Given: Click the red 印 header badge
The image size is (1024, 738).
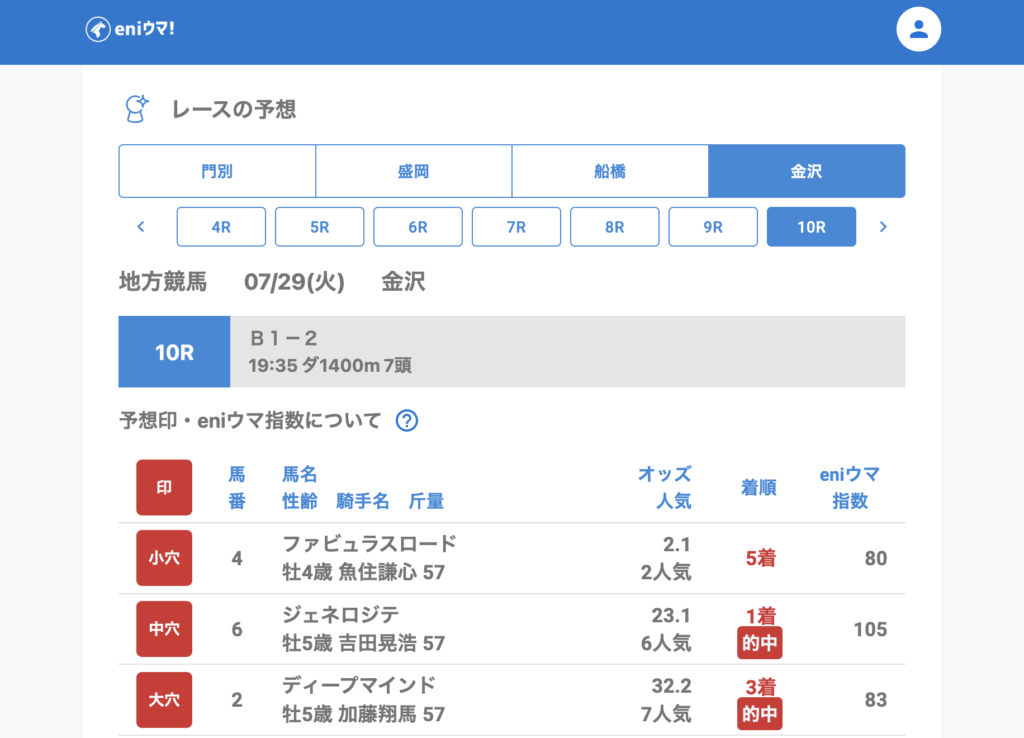Looking at the screenshot, I should click(x=164, y=487).
